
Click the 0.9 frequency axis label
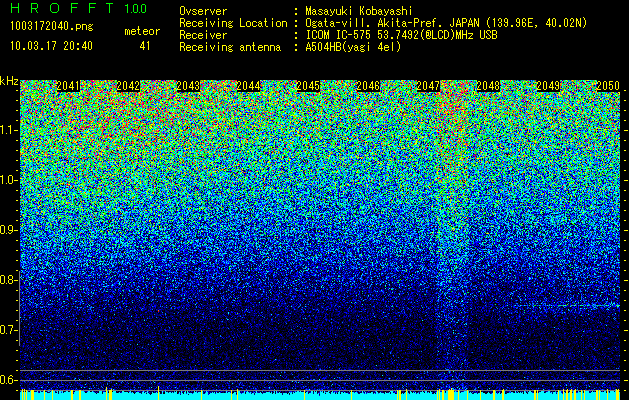(8, 230)
